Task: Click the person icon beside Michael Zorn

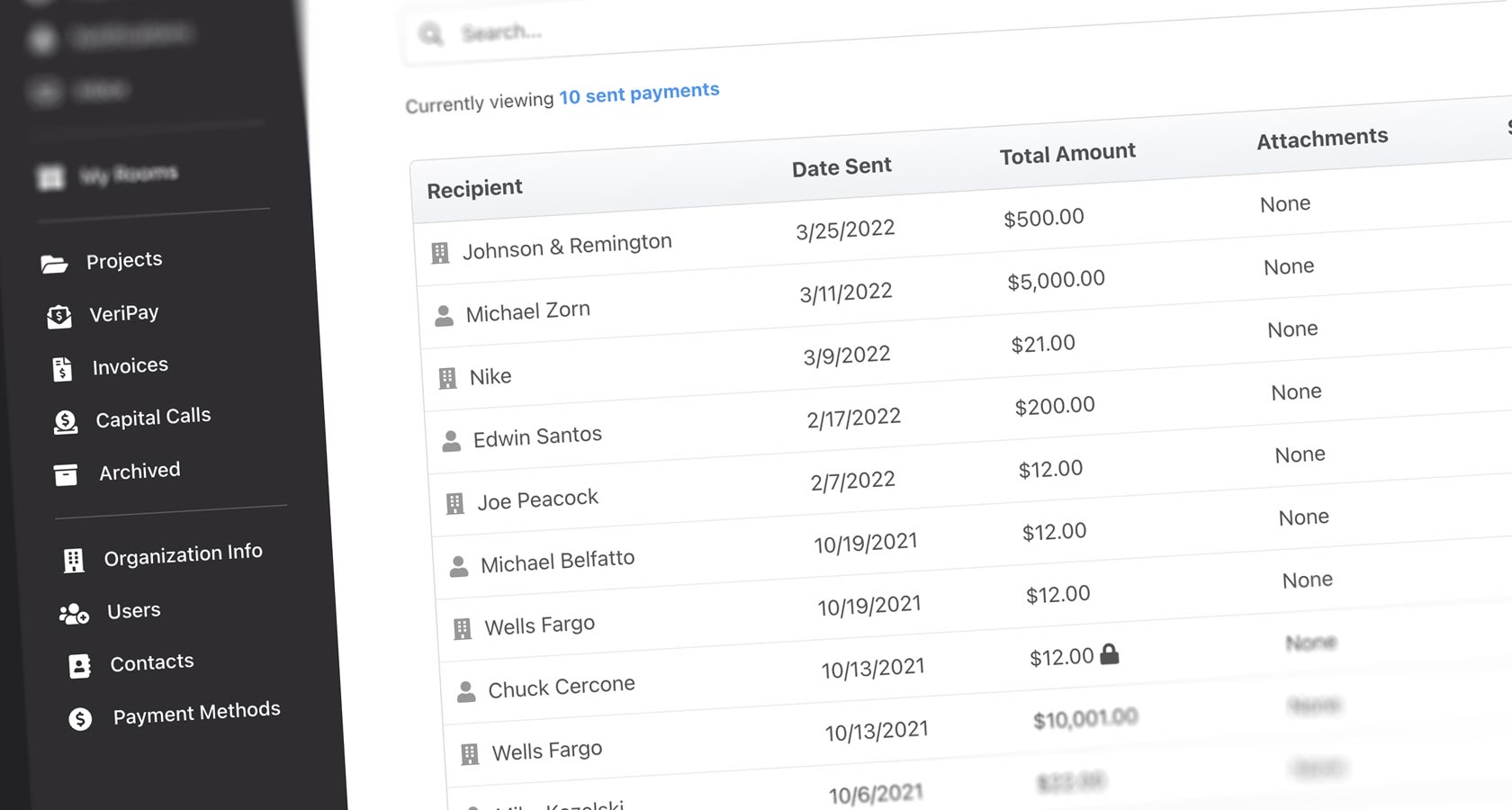Action: [444, 316]
